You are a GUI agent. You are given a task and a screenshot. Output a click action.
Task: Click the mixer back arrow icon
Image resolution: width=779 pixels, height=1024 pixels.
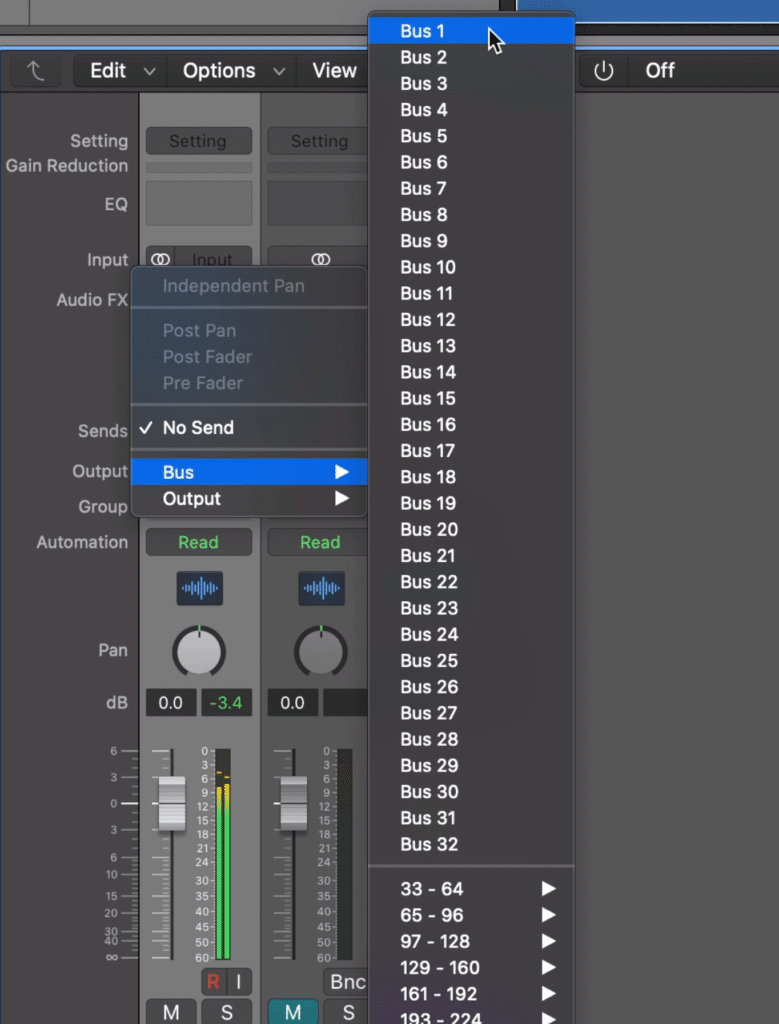[x=35, y=71]
